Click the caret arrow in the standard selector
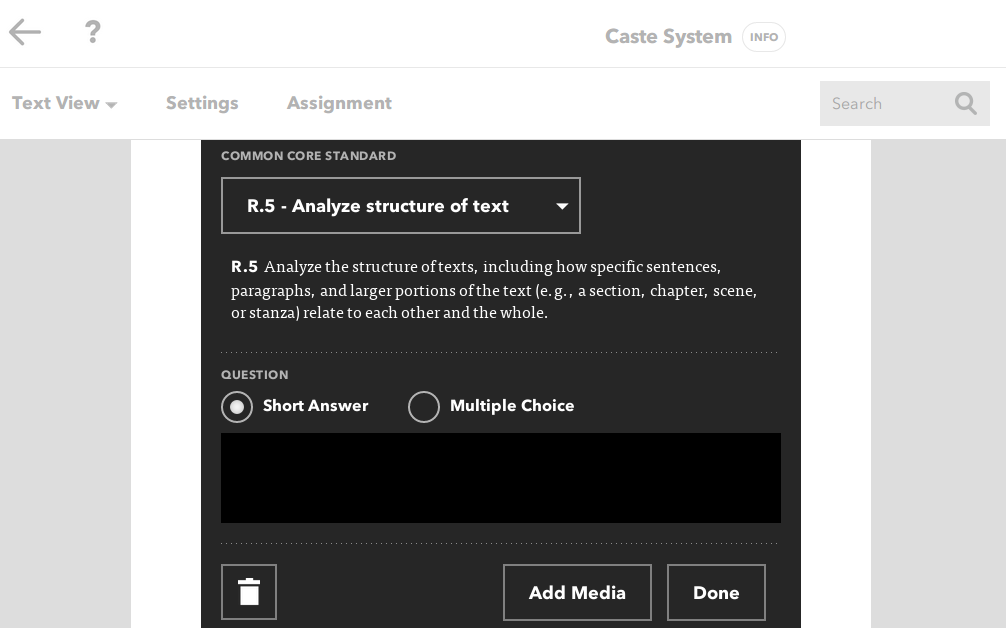1006x628 pixels. click(x=562, y=206)
